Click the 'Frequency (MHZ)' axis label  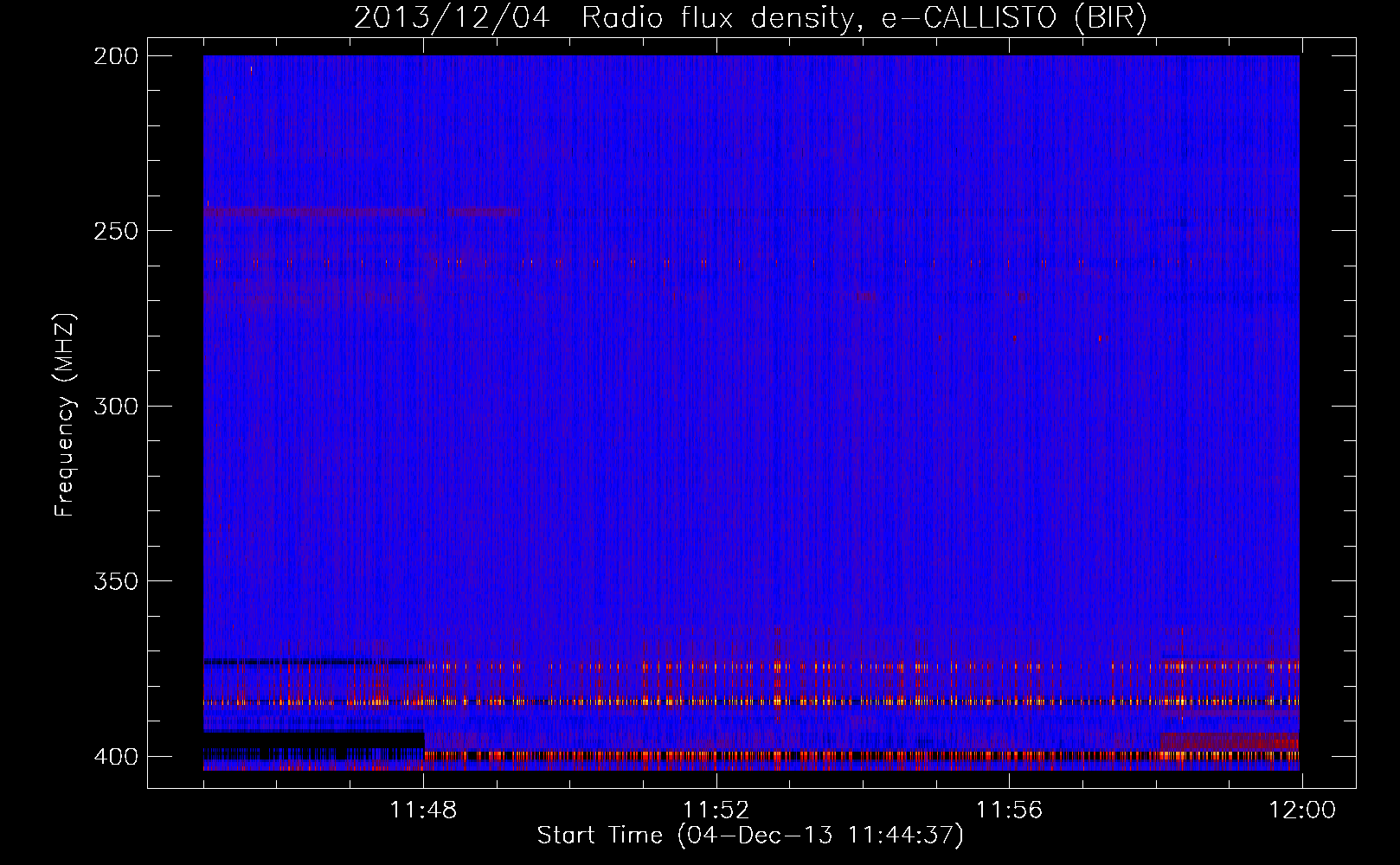pos(65,414)
